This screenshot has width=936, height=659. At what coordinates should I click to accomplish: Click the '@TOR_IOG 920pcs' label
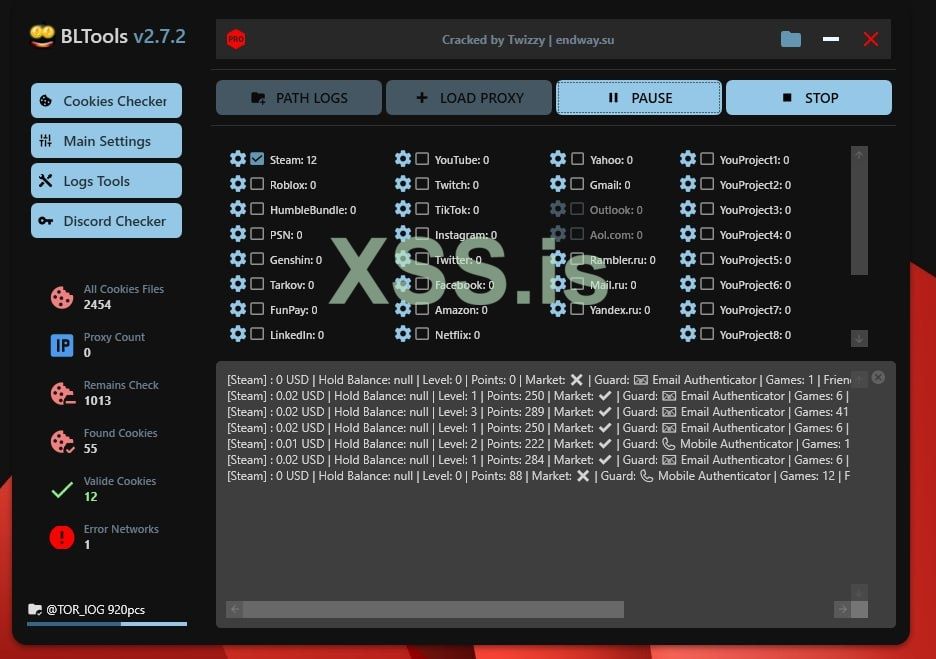point(96,609)
